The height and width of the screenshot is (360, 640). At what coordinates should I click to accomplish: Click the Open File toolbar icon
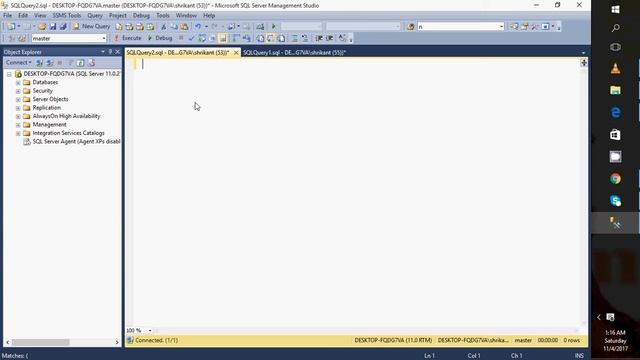pyautogui.click(x=42, y=27)
